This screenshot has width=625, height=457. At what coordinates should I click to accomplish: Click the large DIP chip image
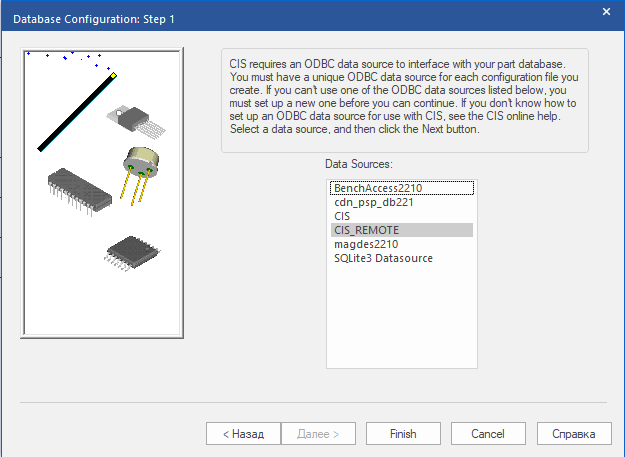click(x=78, y=189)
